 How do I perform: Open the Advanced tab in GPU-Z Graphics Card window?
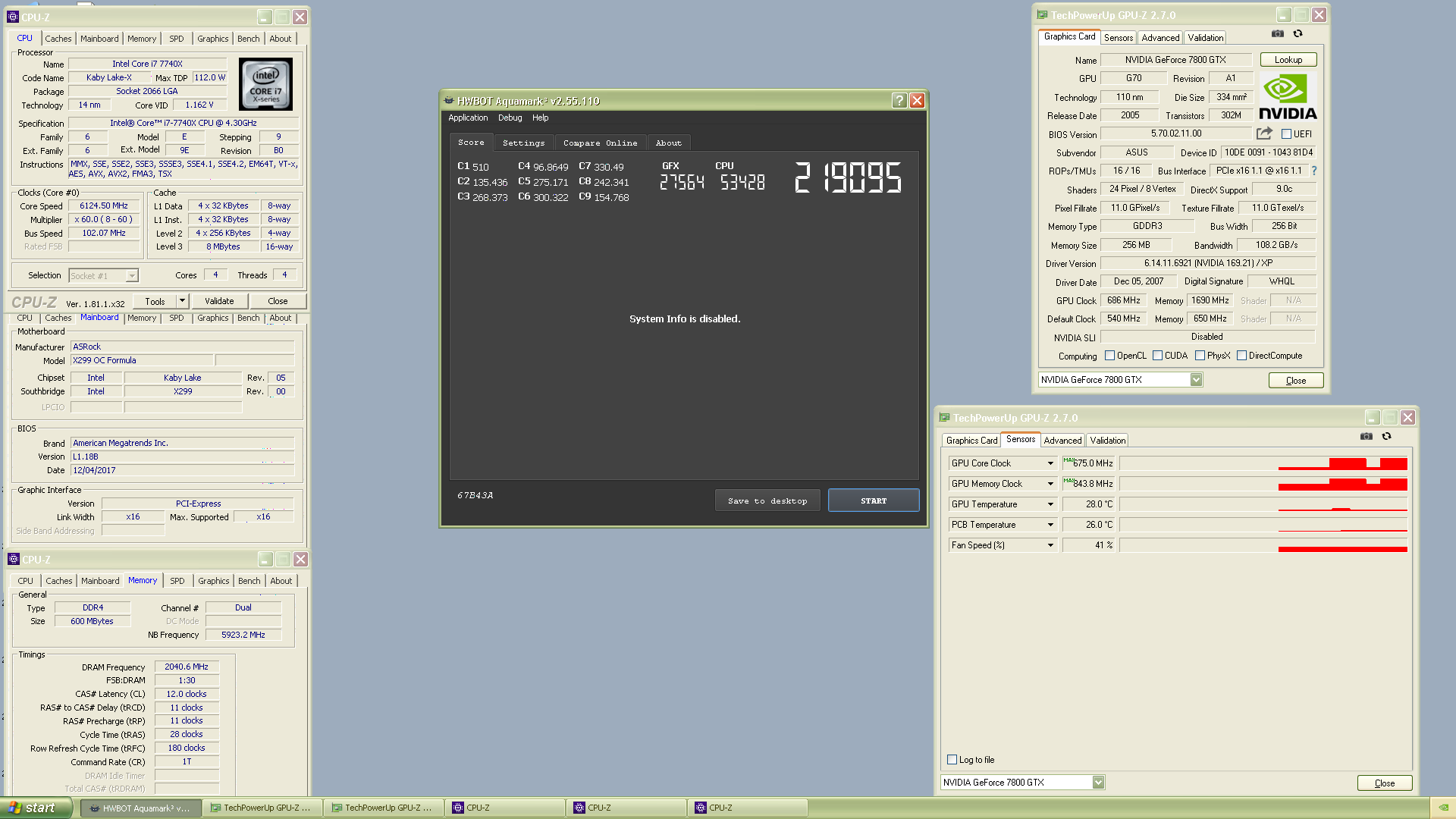1160,38
